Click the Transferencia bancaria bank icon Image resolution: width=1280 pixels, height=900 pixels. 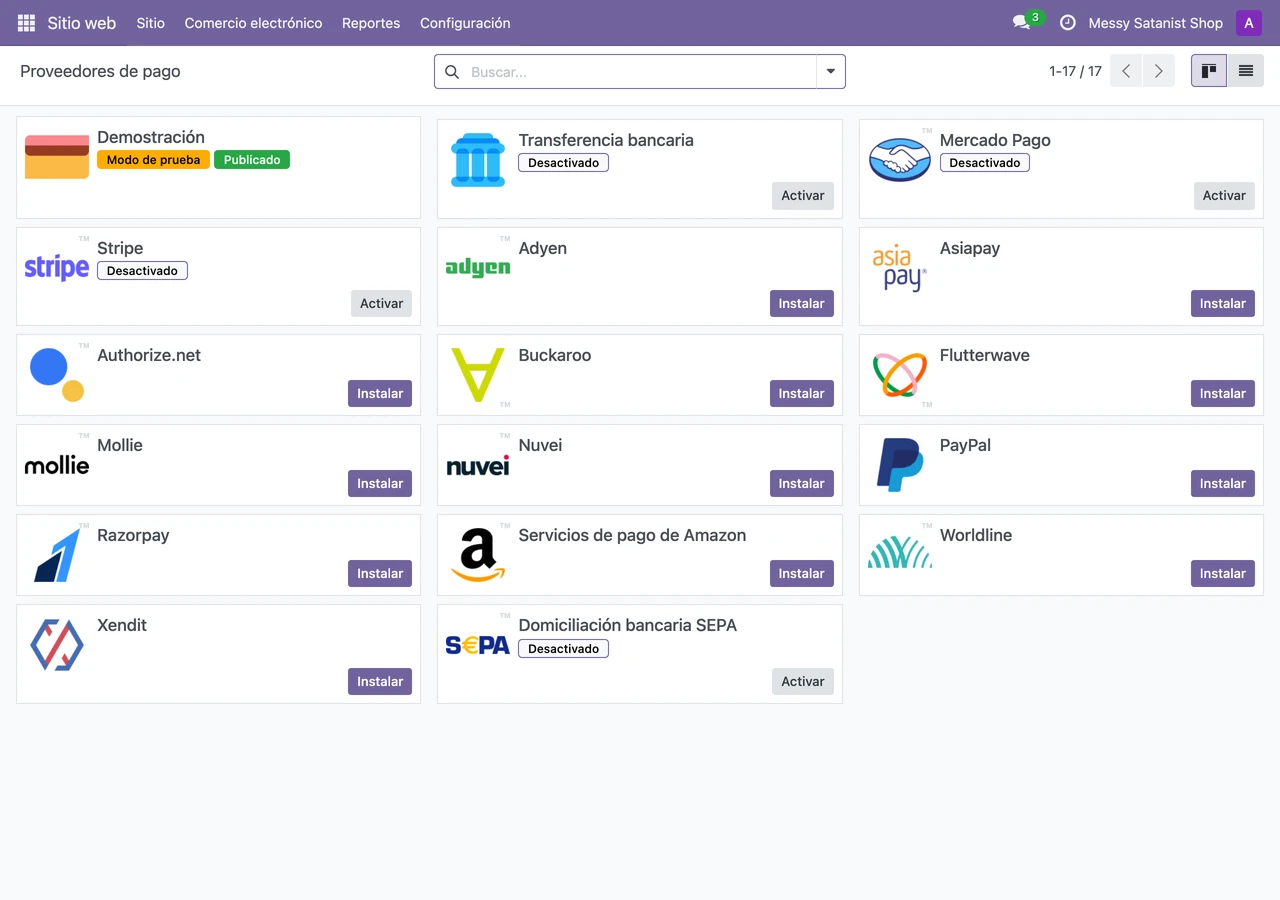pos(478,160)
